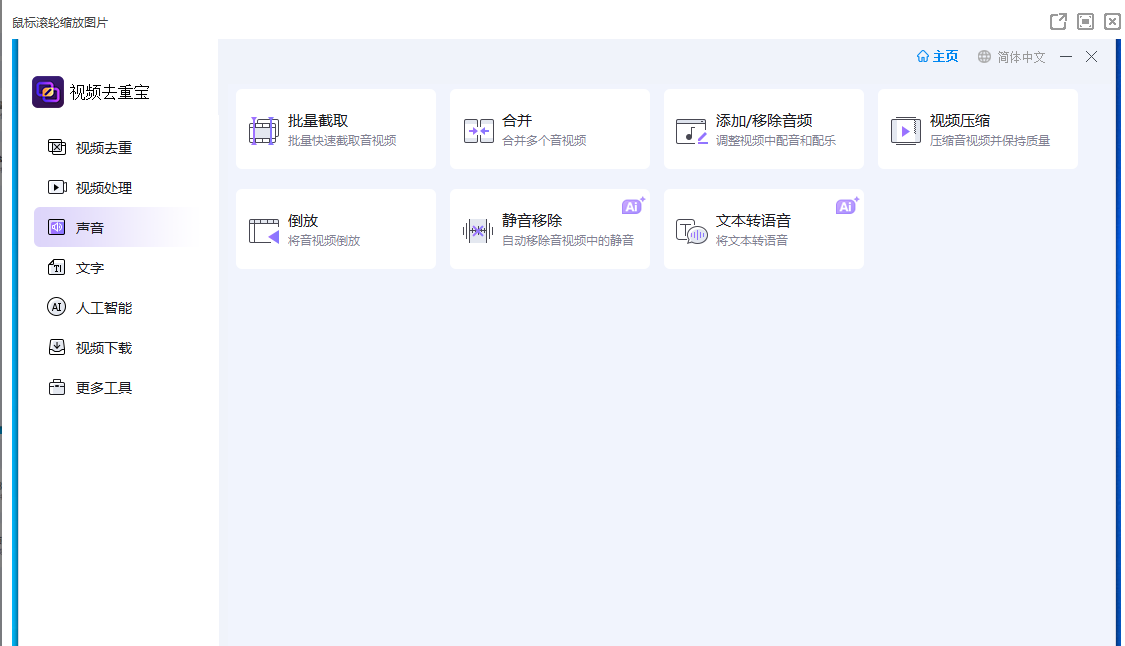Viewport: 1125px width, 646px height.
Task: Click the 批量截取 film-crop icon
Action: [x=263, y=130]
